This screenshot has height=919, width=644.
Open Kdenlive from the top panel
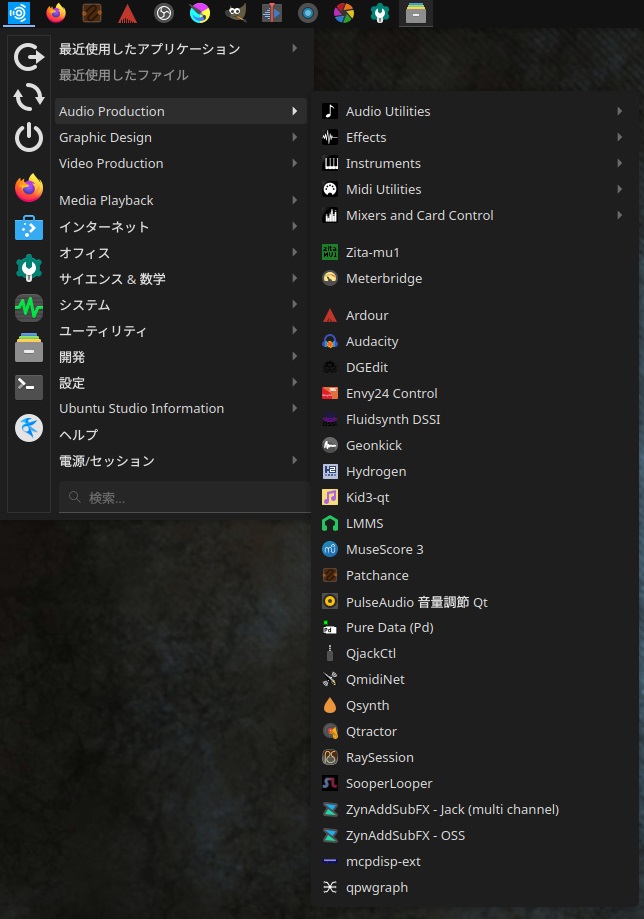pos(271,13)
